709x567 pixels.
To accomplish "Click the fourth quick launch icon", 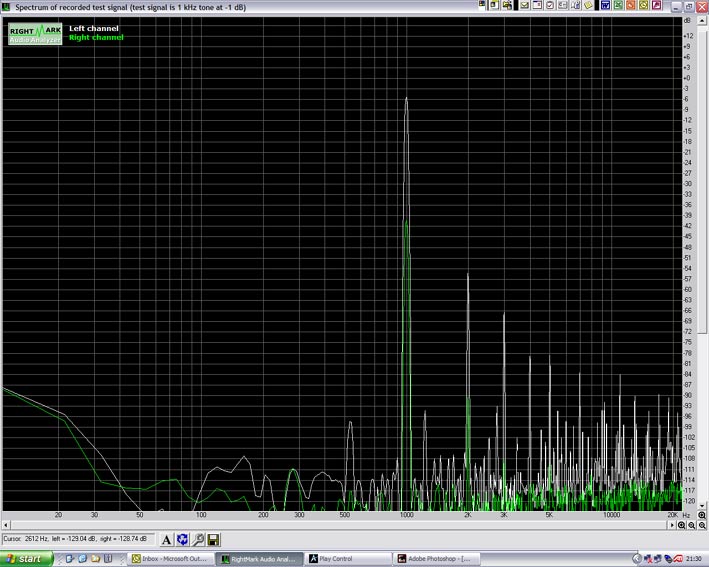I will click(108, 559).
